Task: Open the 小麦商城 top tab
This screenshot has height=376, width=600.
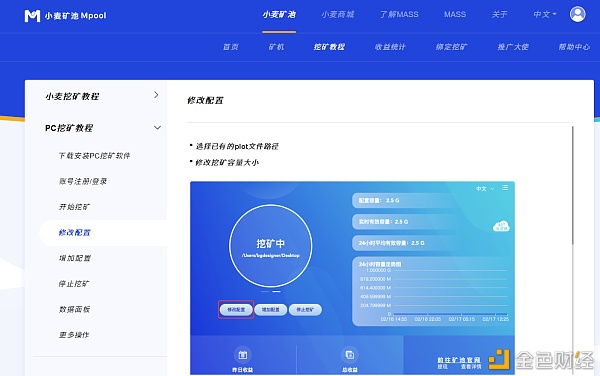Action: (338, 15)
